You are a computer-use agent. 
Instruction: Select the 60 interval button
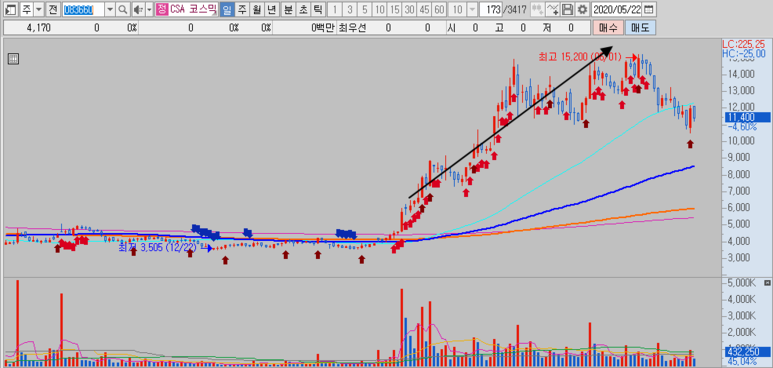coord(438,9)
